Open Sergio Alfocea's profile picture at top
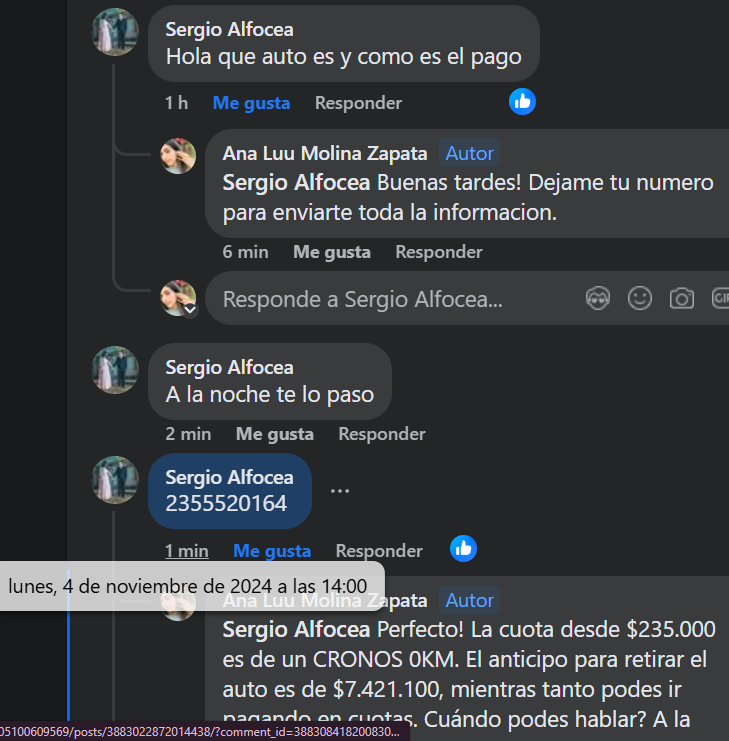 (115, 32)
